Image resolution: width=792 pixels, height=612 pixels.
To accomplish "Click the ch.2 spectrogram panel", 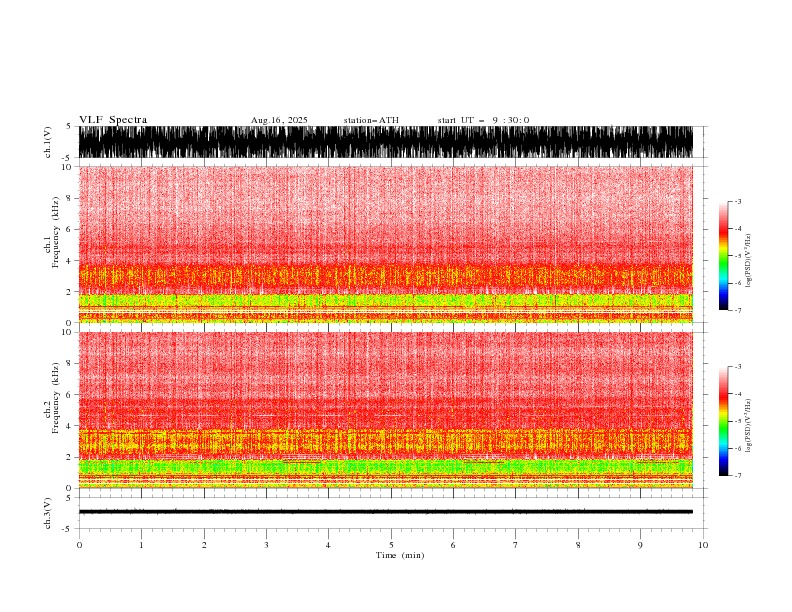I will tap(386, 410).
